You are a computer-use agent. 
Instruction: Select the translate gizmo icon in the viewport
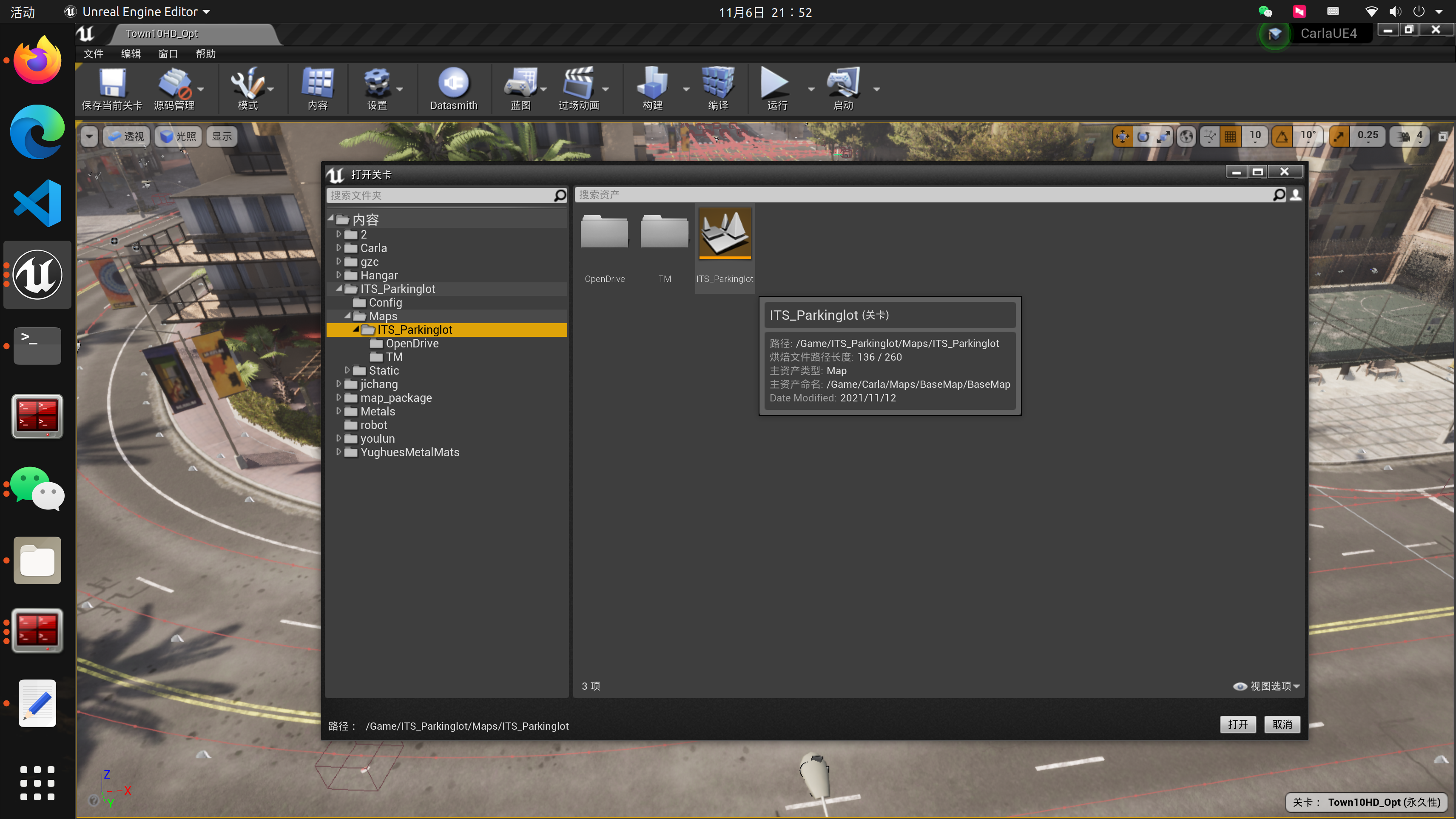coord(1122,136)
